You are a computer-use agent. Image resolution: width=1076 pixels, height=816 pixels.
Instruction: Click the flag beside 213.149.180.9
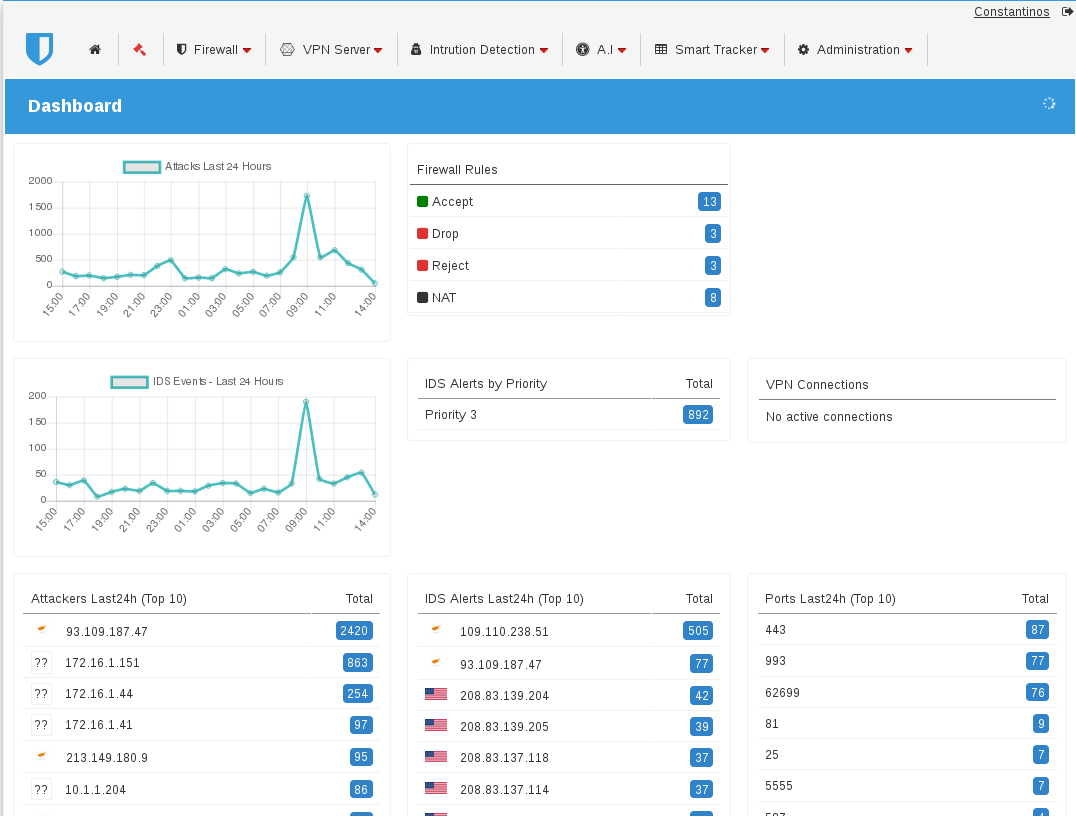[42, 756]
